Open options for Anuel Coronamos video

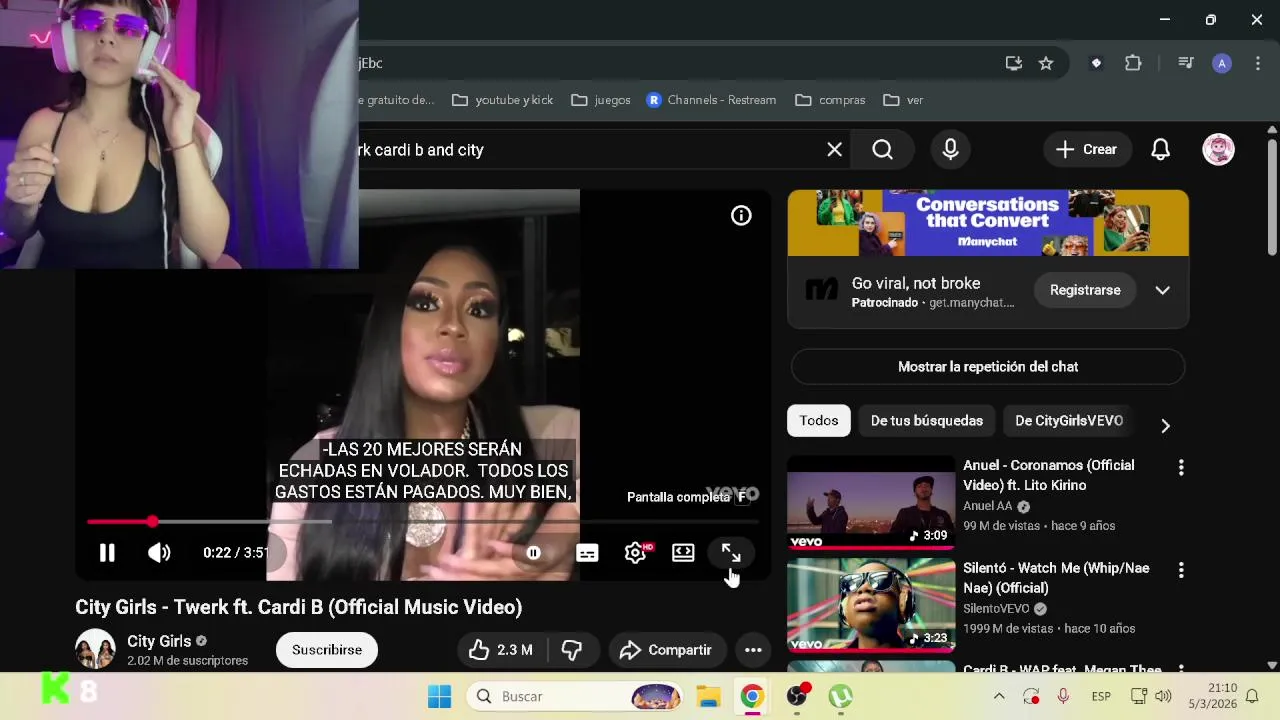(x=1181, y=468)
